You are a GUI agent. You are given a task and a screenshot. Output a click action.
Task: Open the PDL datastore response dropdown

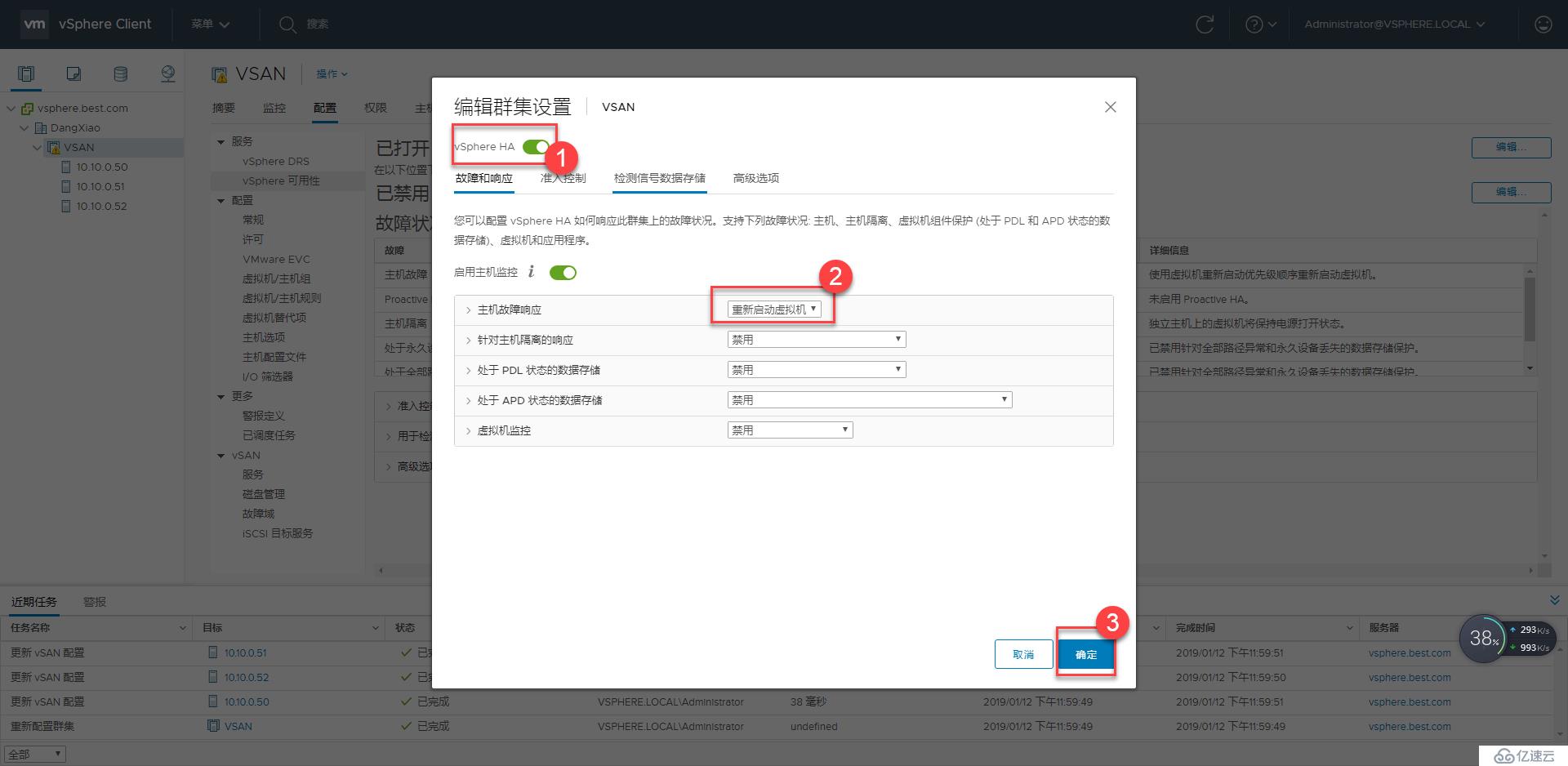click(817, 370)
